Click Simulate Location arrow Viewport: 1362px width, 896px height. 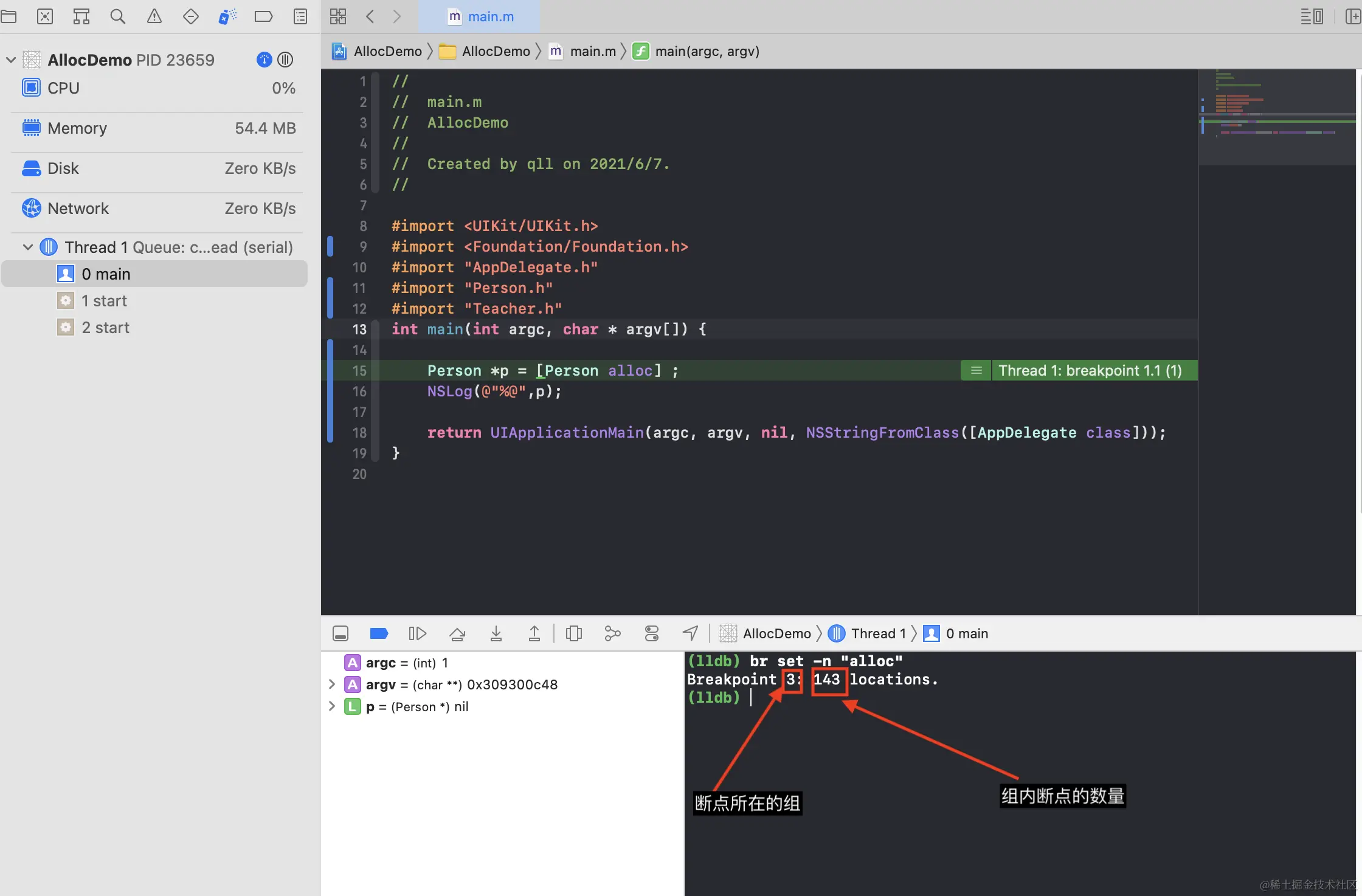(690, 634)
